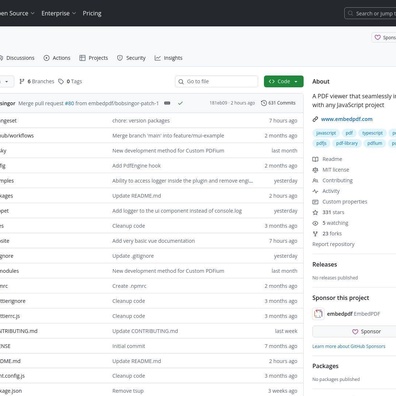The image size is (396, 396).
Task: Open Learn more about GitHub Sponsors
Action: pos(349,346)
